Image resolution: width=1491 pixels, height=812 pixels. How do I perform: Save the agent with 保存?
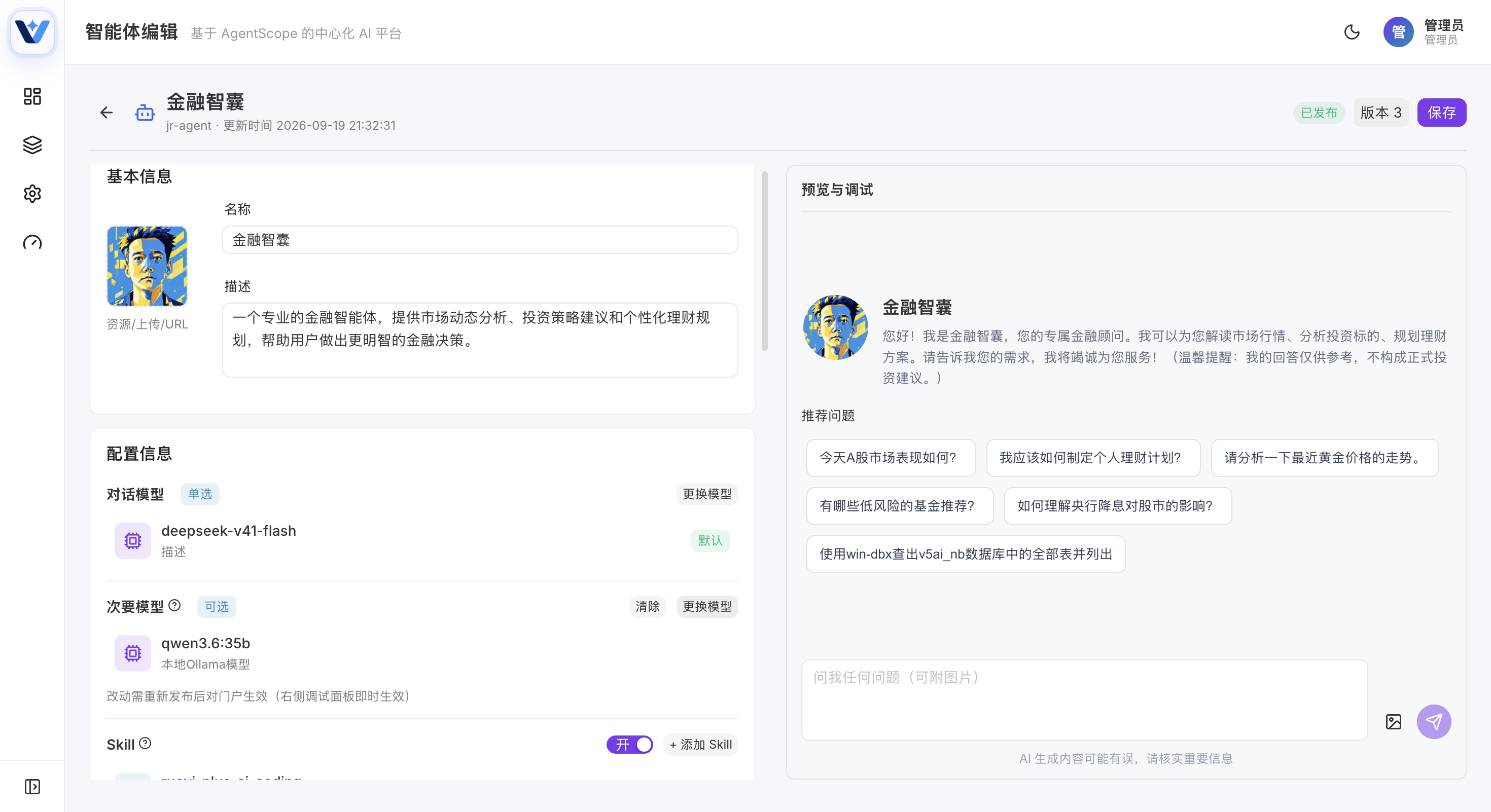[1441, 112]
